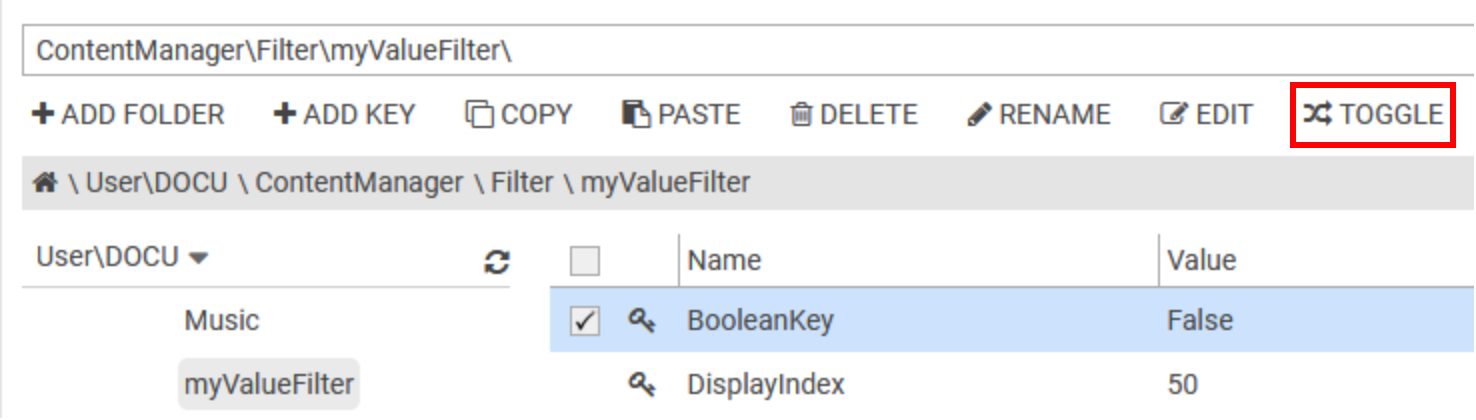The width and height of the screenshot is (1476, 420).
Task: Rename the selected key
Action: tap(1038, 115)
